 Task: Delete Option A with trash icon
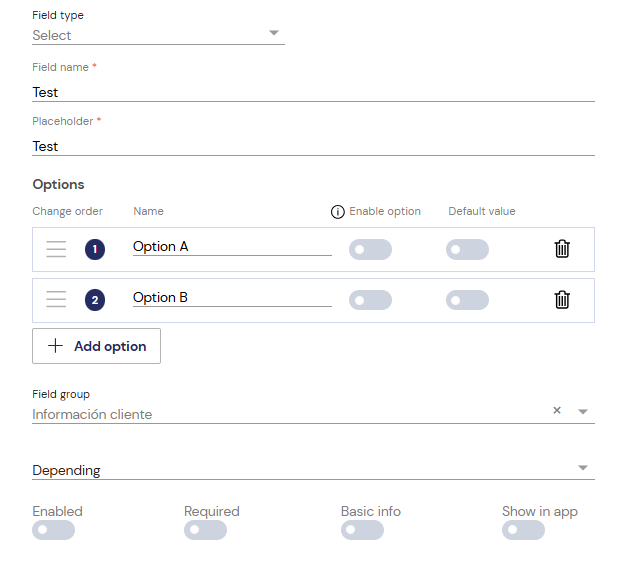tap(562, 249)
